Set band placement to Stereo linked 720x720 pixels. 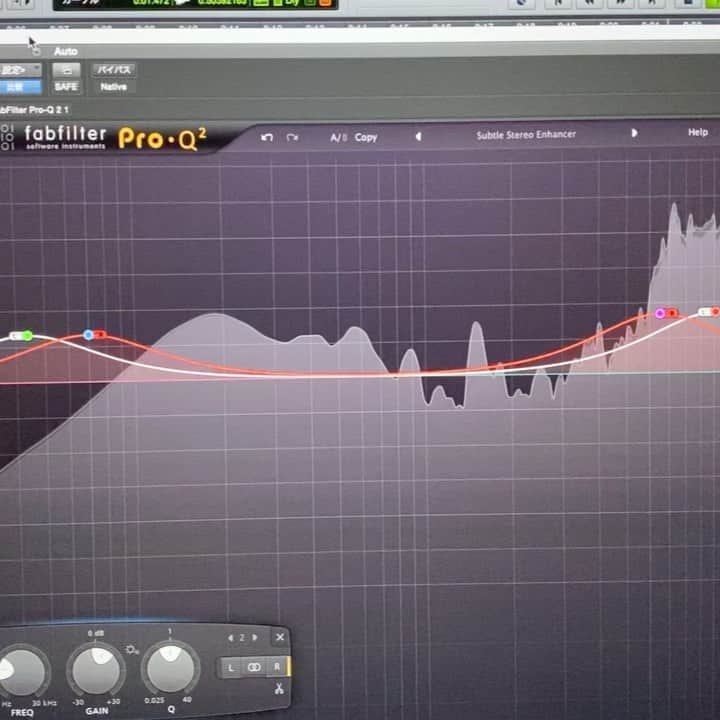(x=254, y=667)
